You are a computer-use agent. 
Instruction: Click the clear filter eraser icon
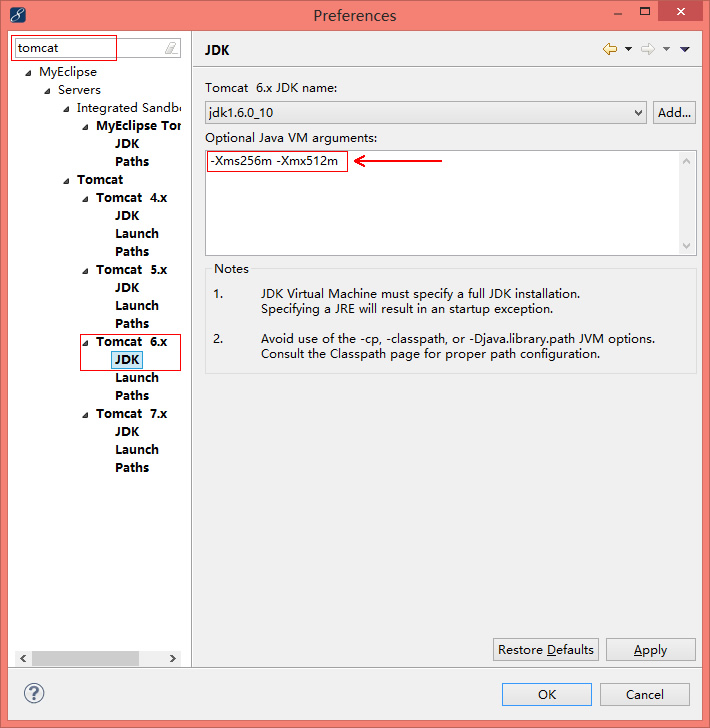[x=171, y=48]
